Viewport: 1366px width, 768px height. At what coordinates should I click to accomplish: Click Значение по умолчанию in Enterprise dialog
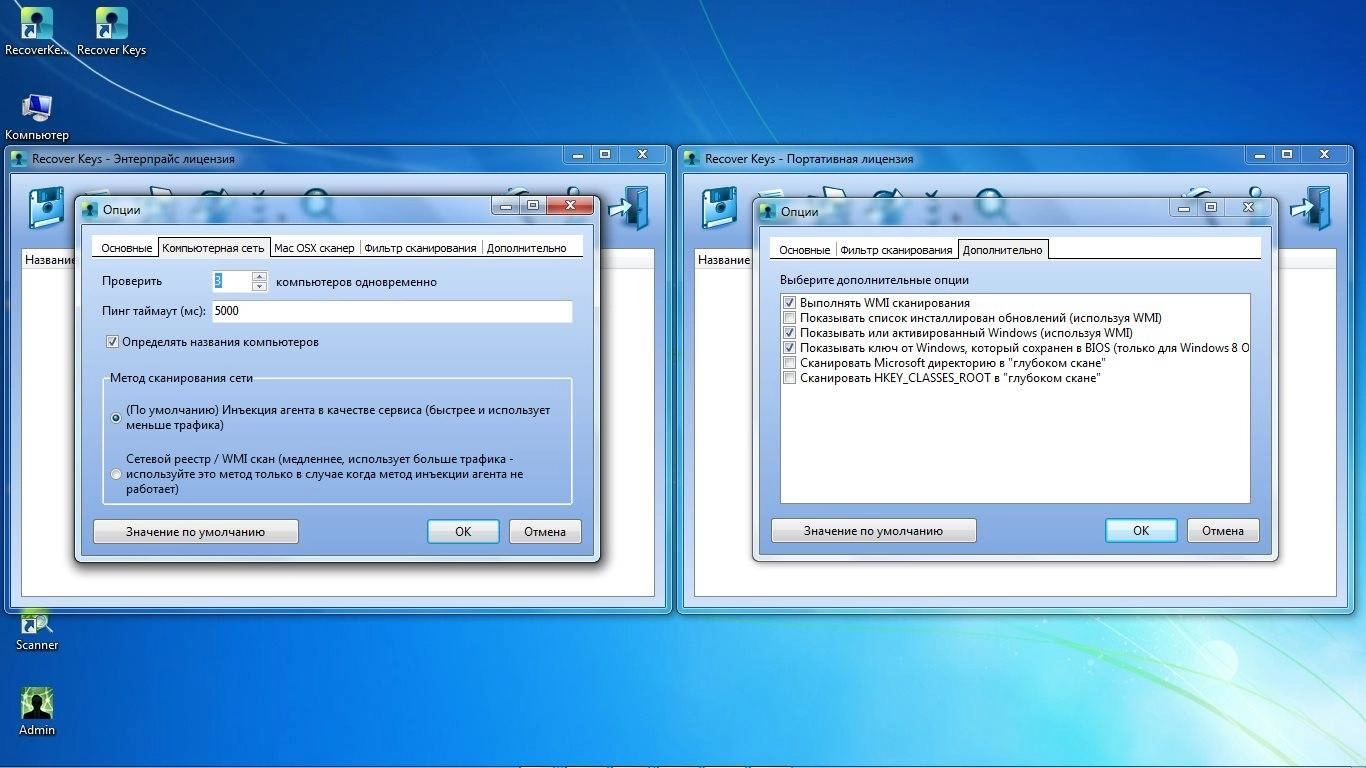pyautogui.click(x=196, y=531)
